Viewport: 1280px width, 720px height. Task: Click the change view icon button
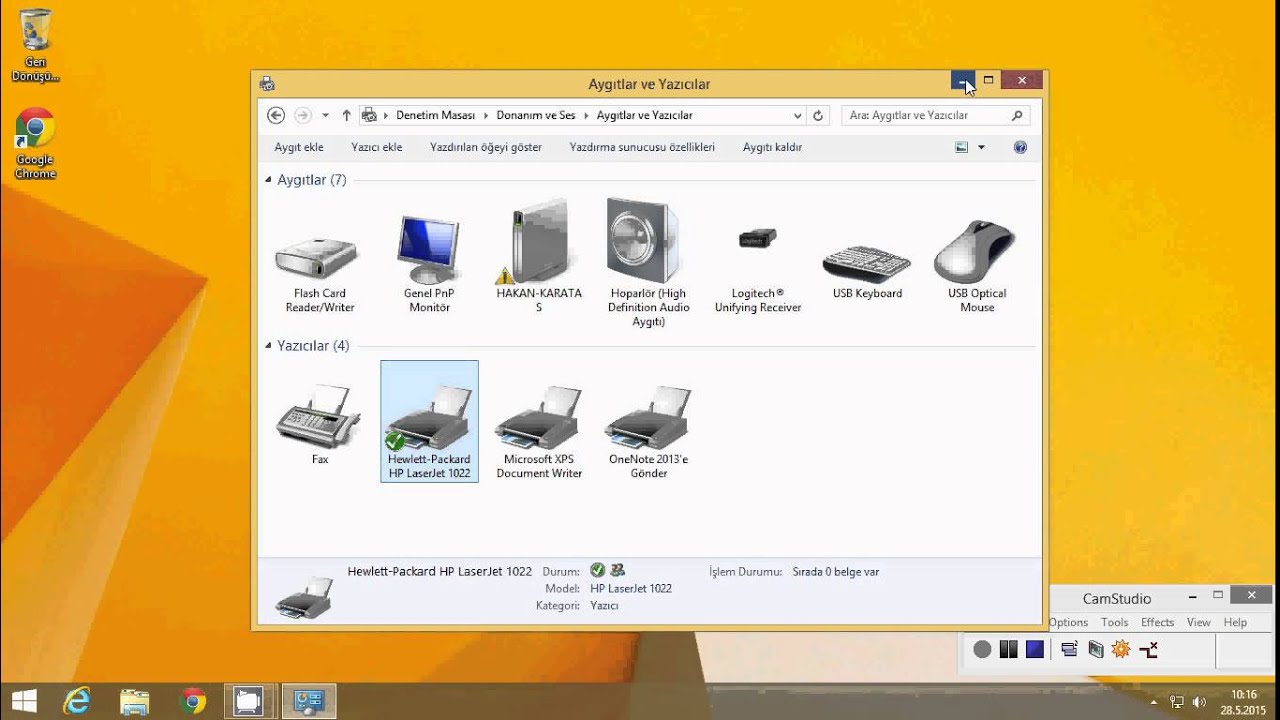pos(961,147)
